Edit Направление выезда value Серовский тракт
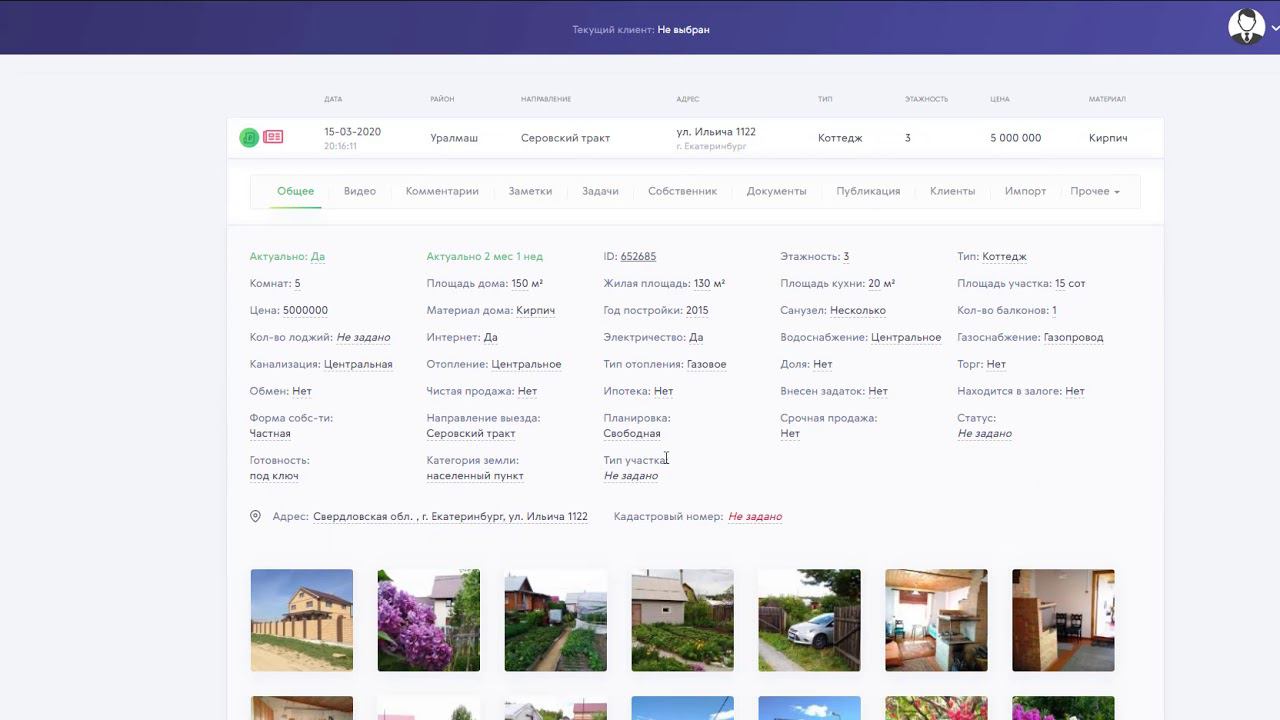This screenshot has height=720, width=1280. click(471, 434)
